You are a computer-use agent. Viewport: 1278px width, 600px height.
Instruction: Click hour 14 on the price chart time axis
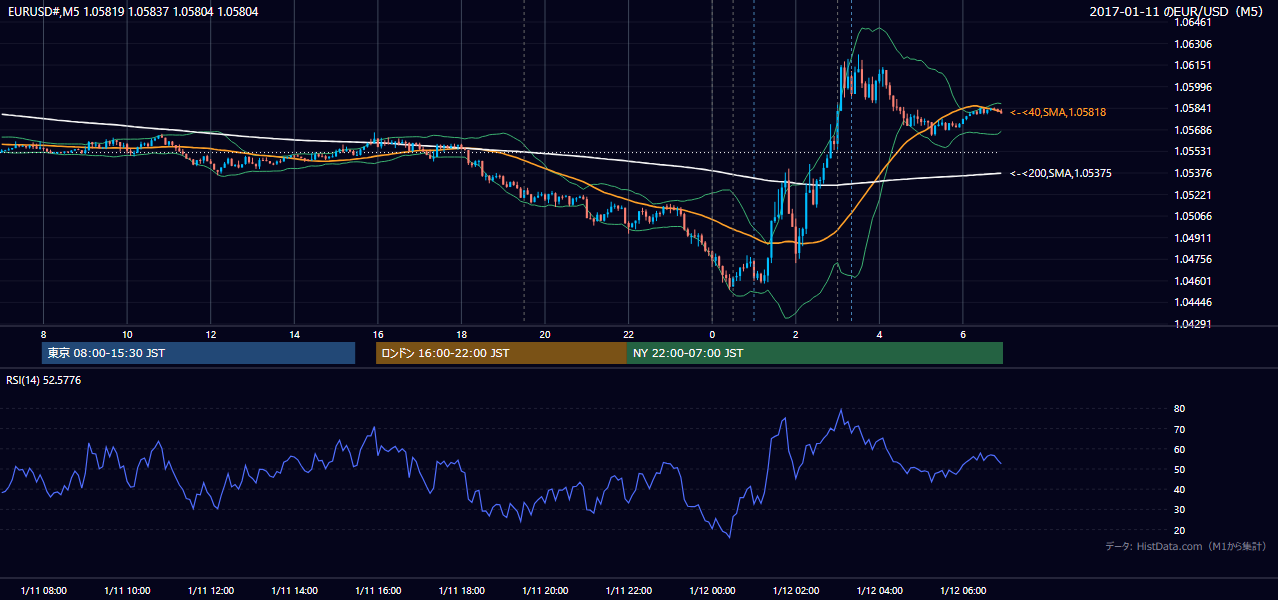(x=294, y=334)
